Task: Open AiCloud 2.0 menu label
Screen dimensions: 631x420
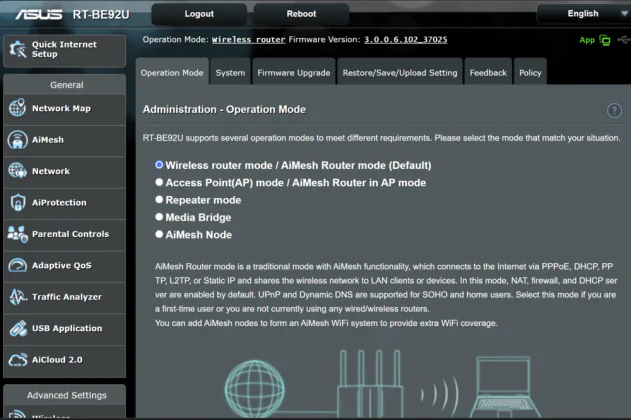Action: tap(57, 360)
